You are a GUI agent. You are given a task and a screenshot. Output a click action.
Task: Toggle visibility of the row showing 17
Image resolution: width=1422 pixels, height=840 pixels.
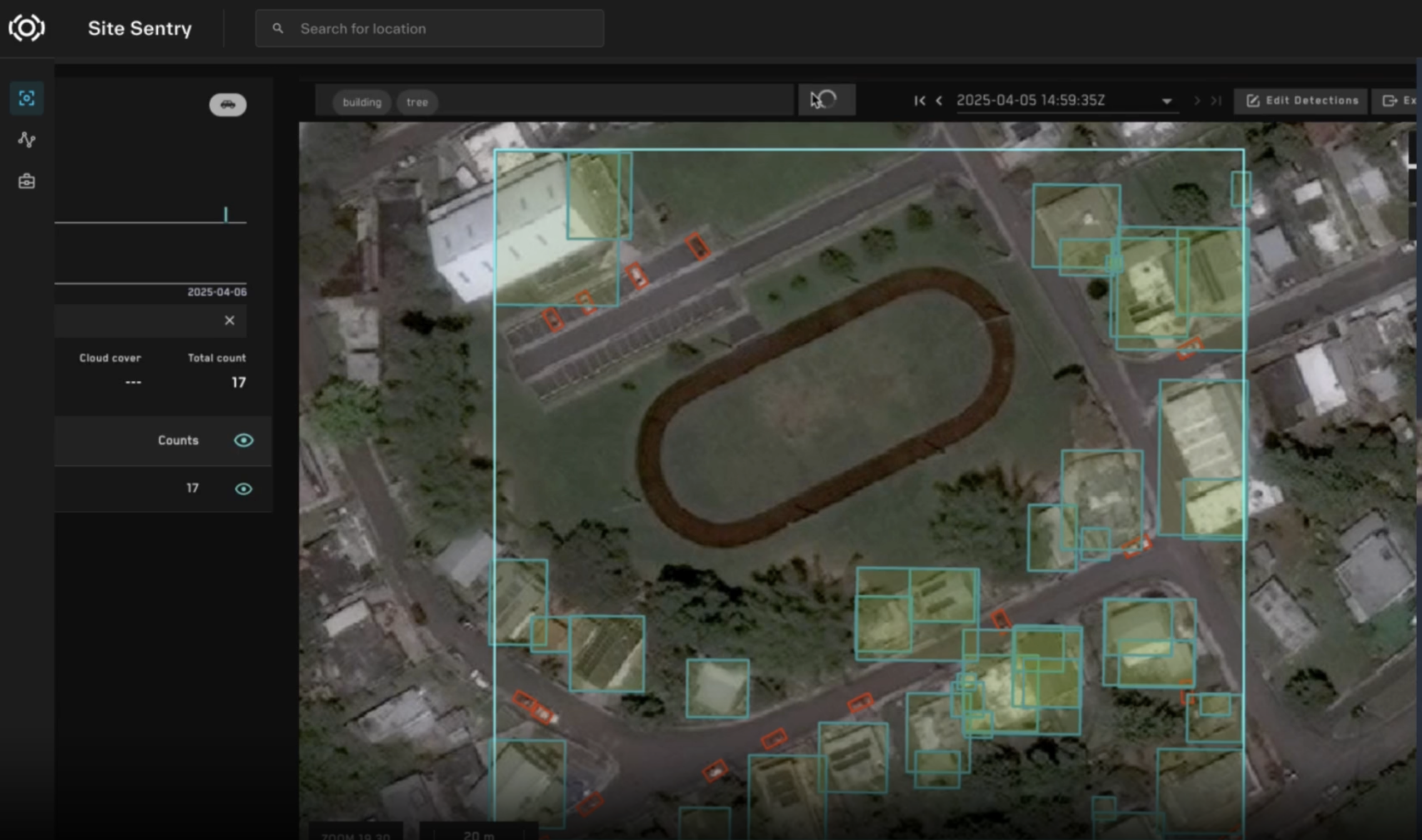tap(243, 489)
